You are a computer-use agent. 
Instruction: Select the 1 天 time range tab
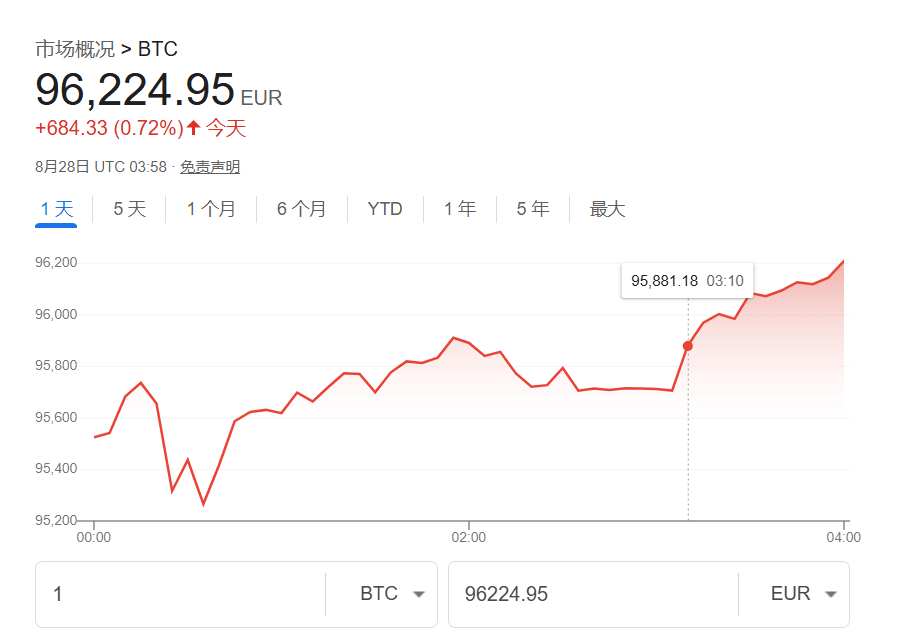coord(57,209)
